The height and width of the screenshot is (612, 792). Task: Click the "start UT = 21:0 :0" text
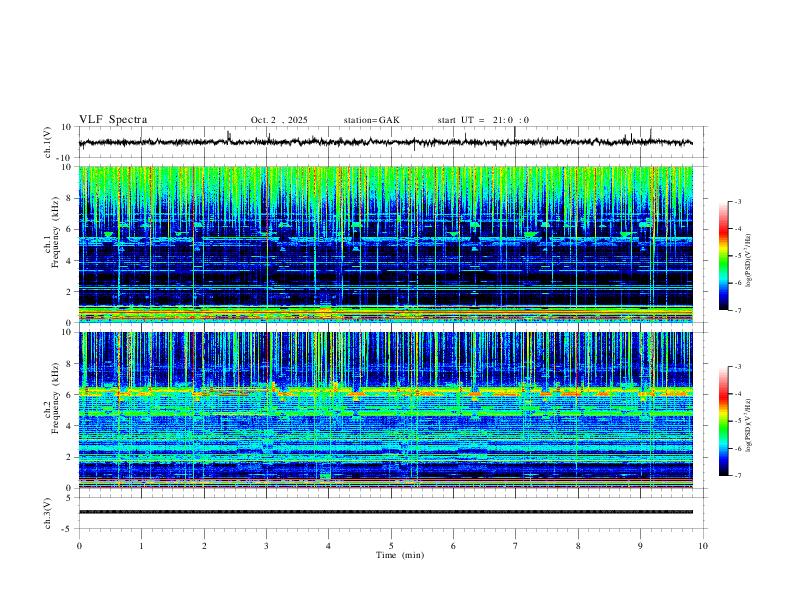point(483,120)
